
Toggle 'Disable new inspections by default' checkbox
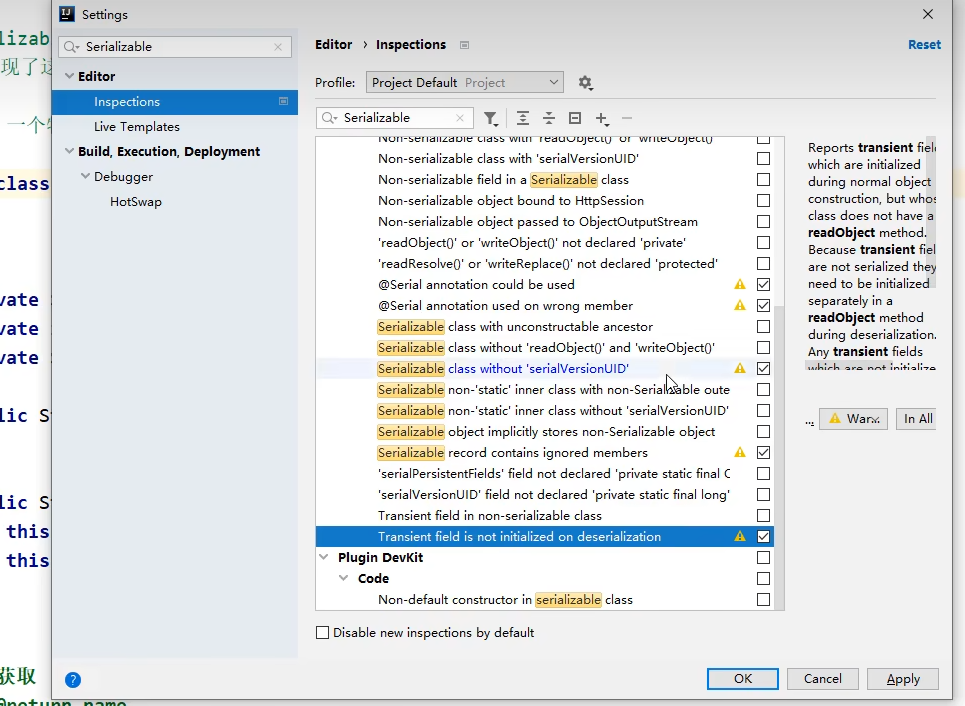[322, 633]
